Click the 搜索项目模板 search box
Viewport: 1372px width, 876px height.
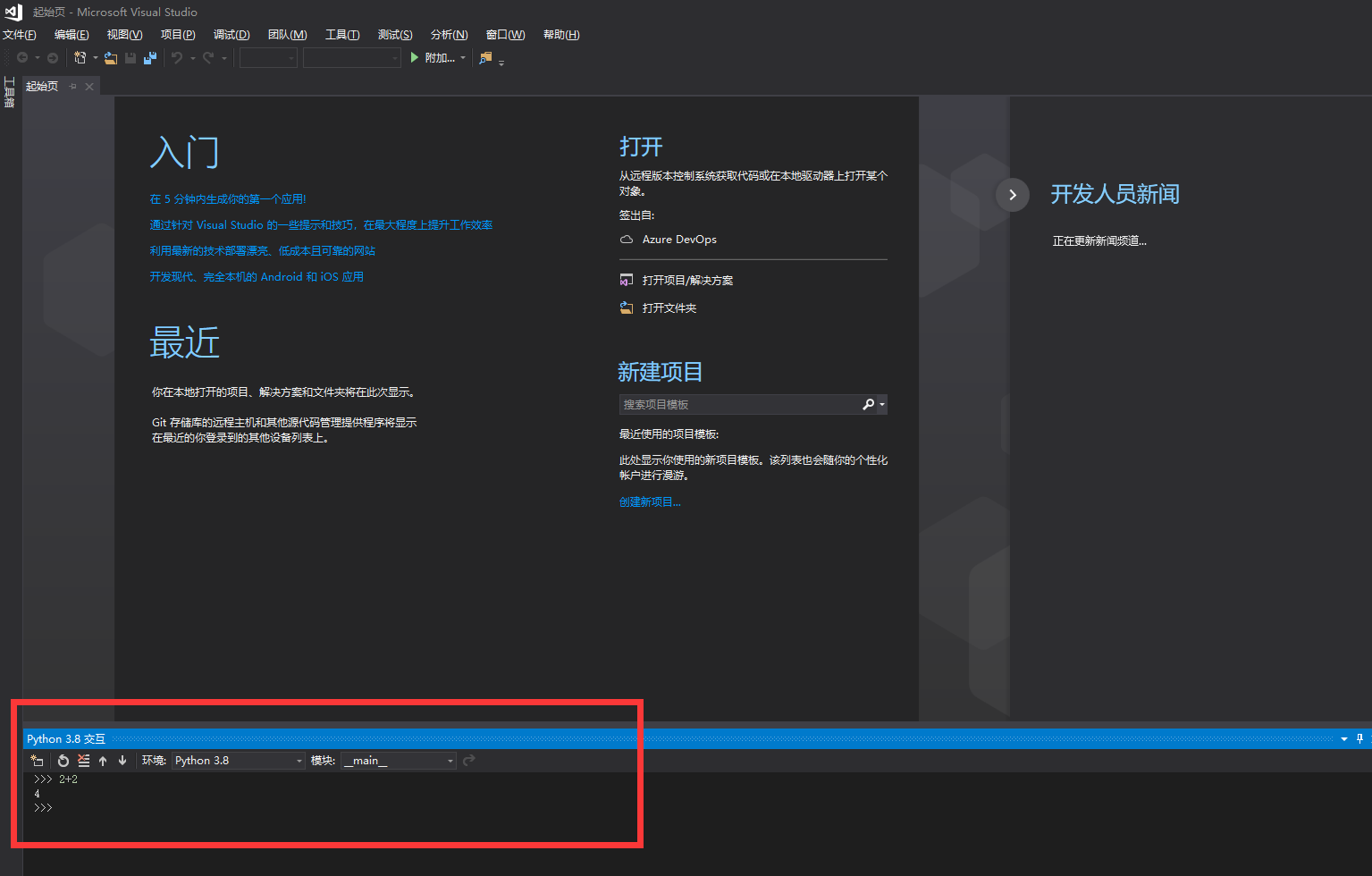(x=738, y=405)
